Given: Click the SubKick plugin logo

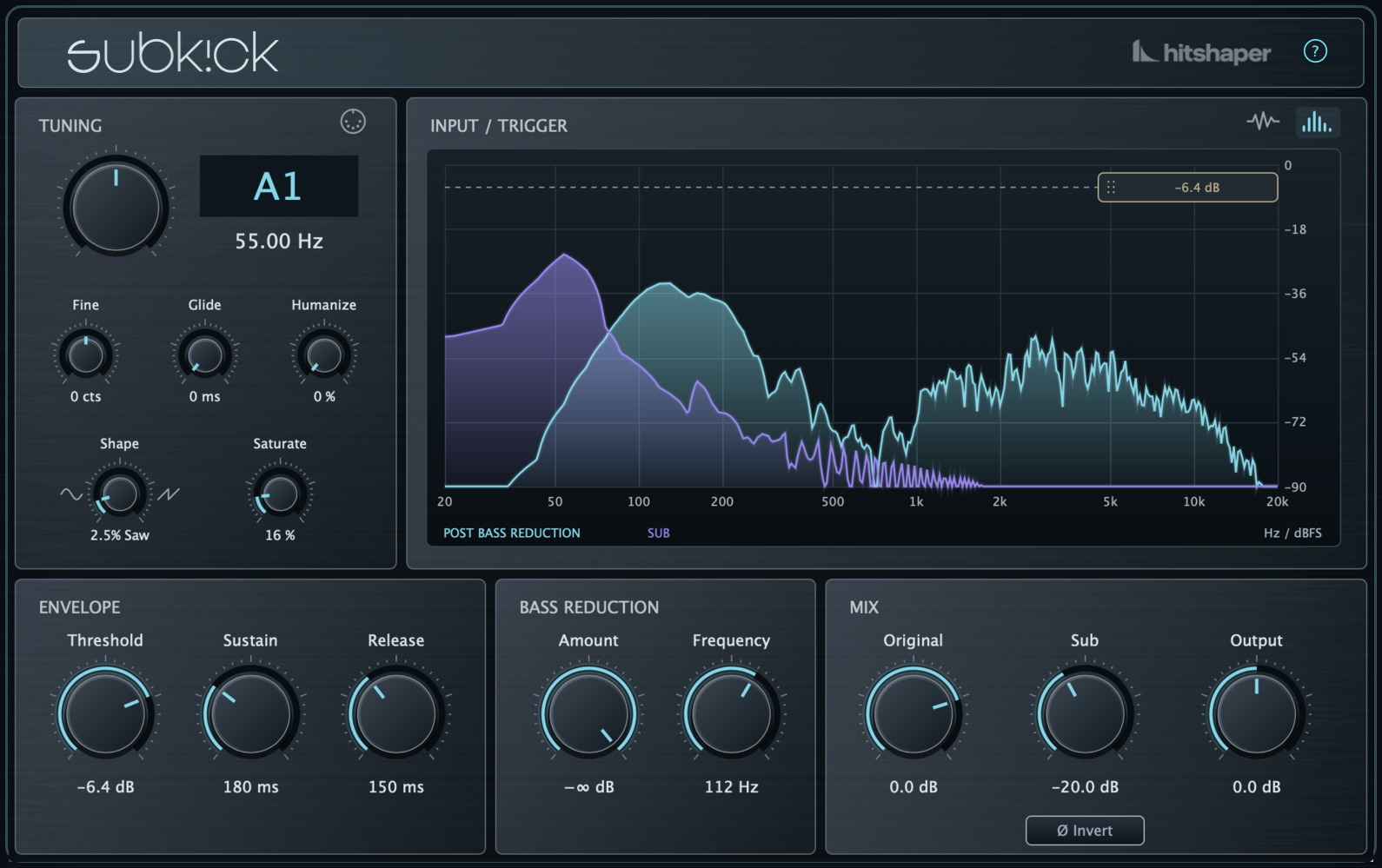Looking at the screenshot, I should [x=173, y=54].
